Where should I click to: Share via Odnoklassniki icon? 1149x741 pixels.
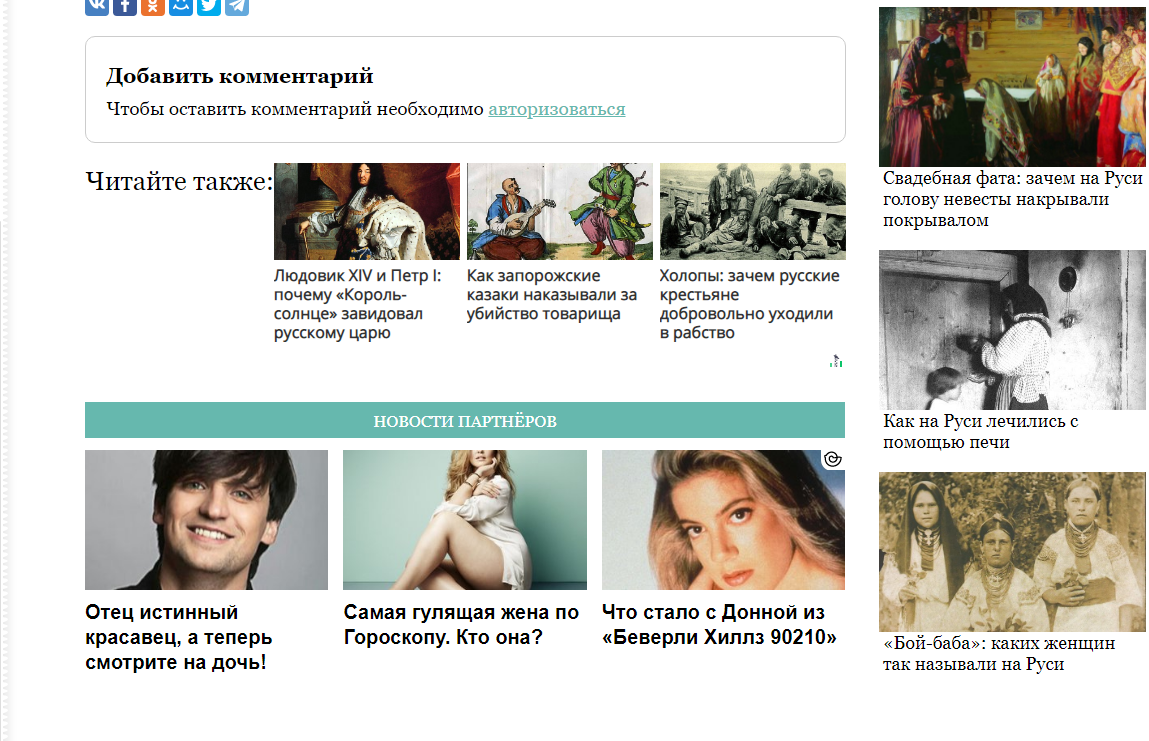(x=152, y=6)
